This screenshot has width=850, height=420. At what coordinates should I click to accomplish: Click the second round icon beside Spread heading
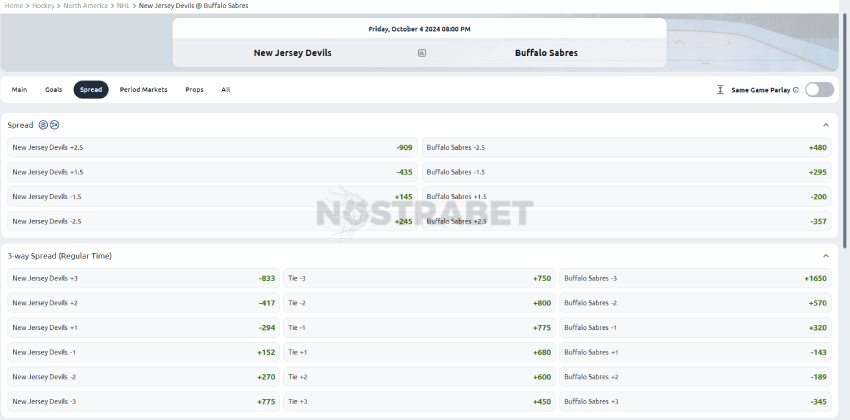[x=55, y=125]
